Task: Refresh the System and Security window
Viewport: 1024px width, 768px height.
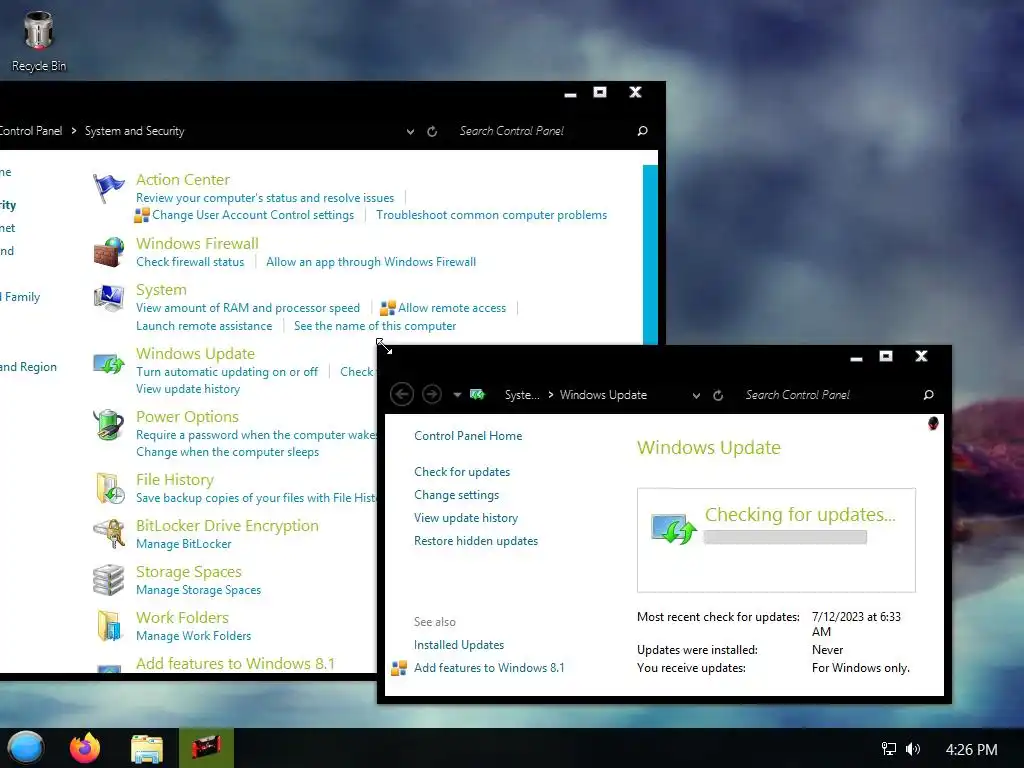Action: tap(432, 131)
